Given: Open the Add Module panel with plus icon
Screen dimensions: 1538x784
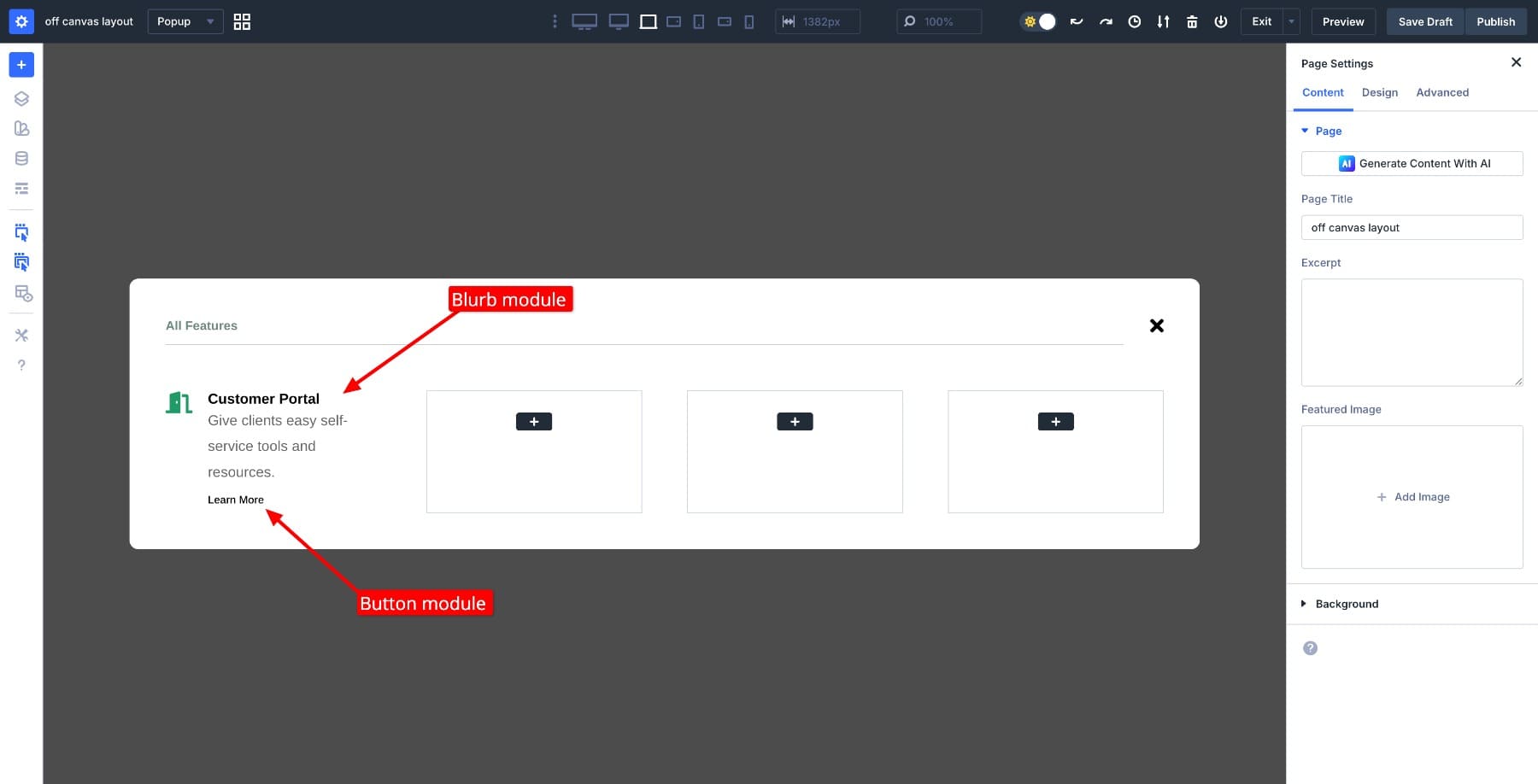Looking at the screenshot, I should point(21,64).
